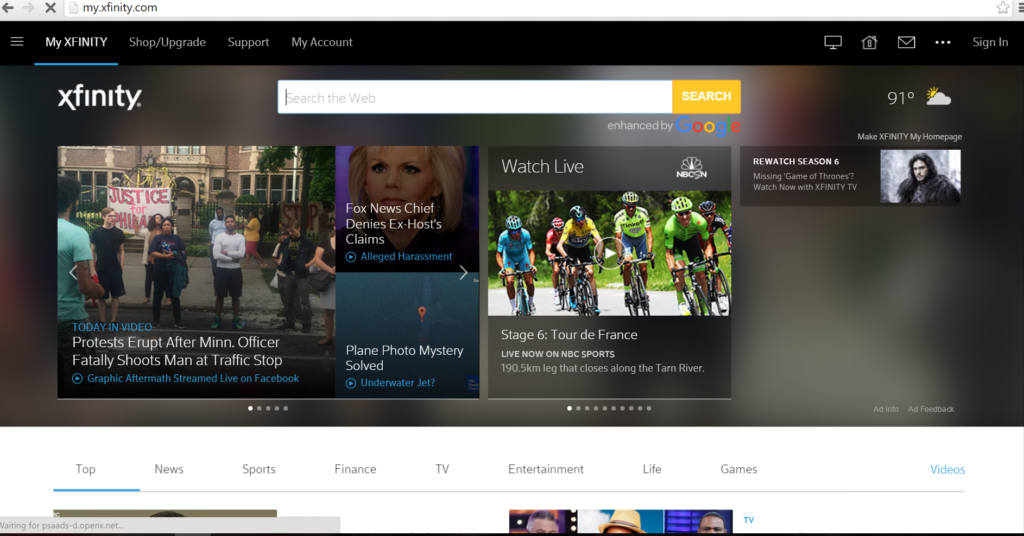Click the TV screen icon in header
Screen dimensions: 1024x536
833,42
